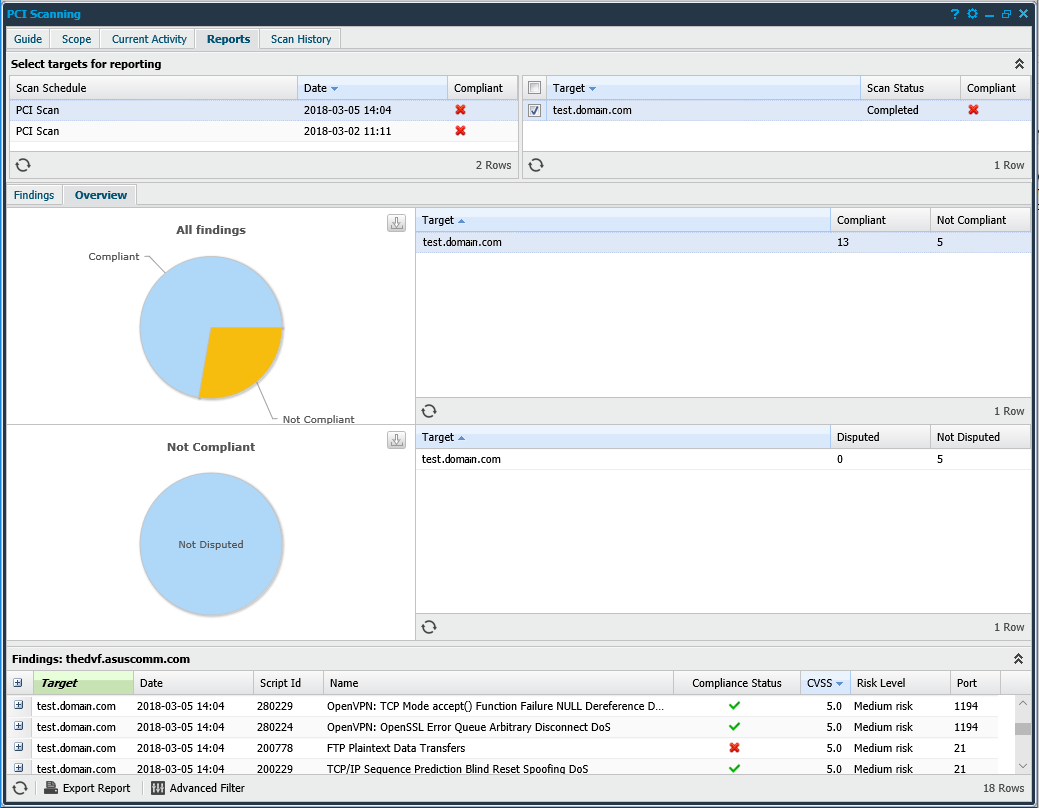The height and width of the screenshot is (808, 1039).
Task: Open the settings gear icon in title bar
Action: (972, 14)
